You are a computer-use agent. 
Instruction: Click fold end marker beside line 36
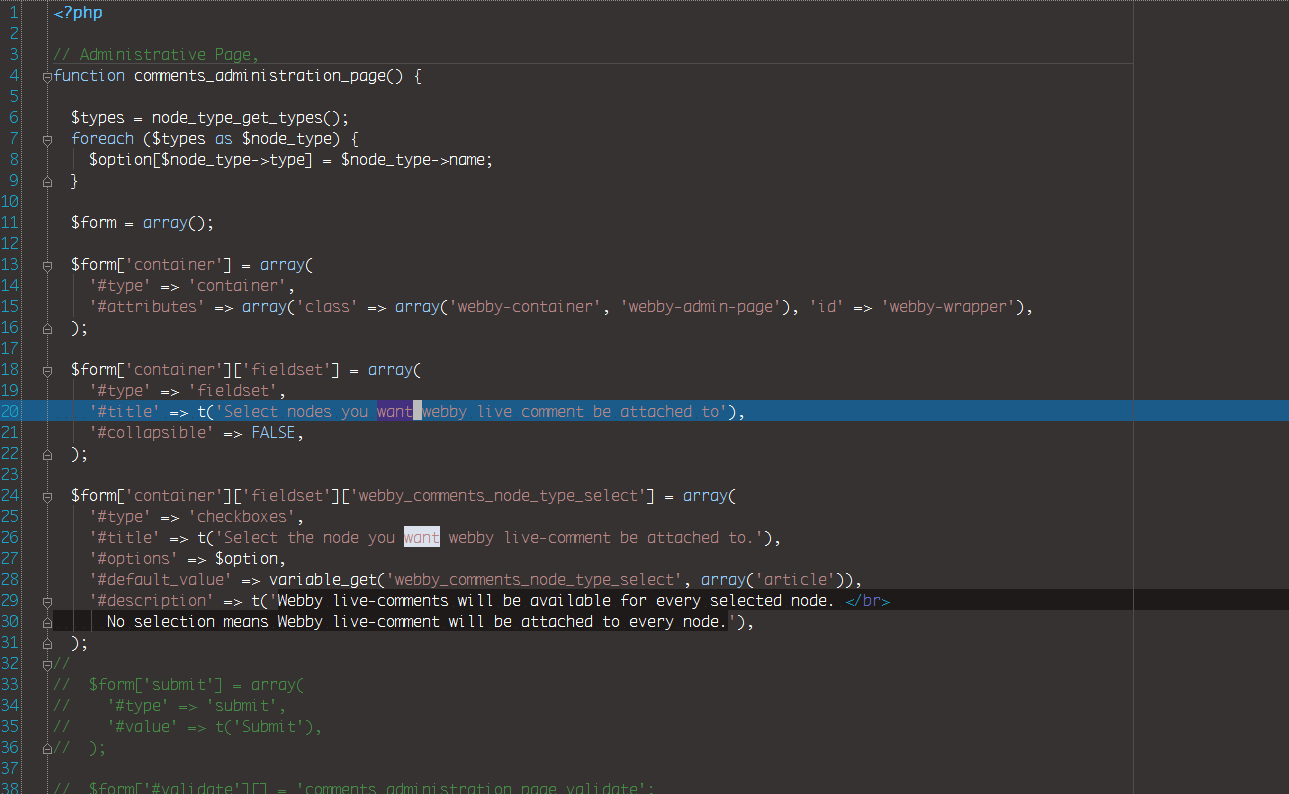click(x=47, y=748)
